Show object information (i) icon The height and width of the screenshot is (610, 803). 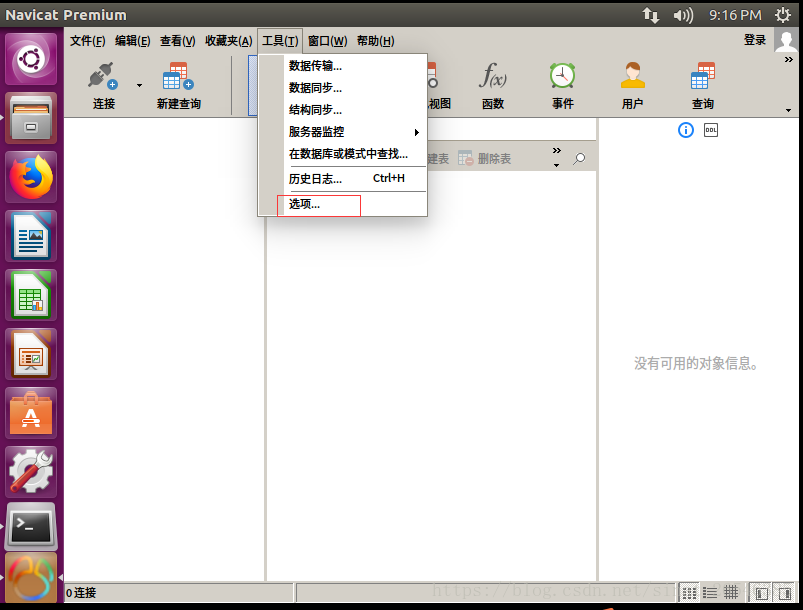point(686,130)
